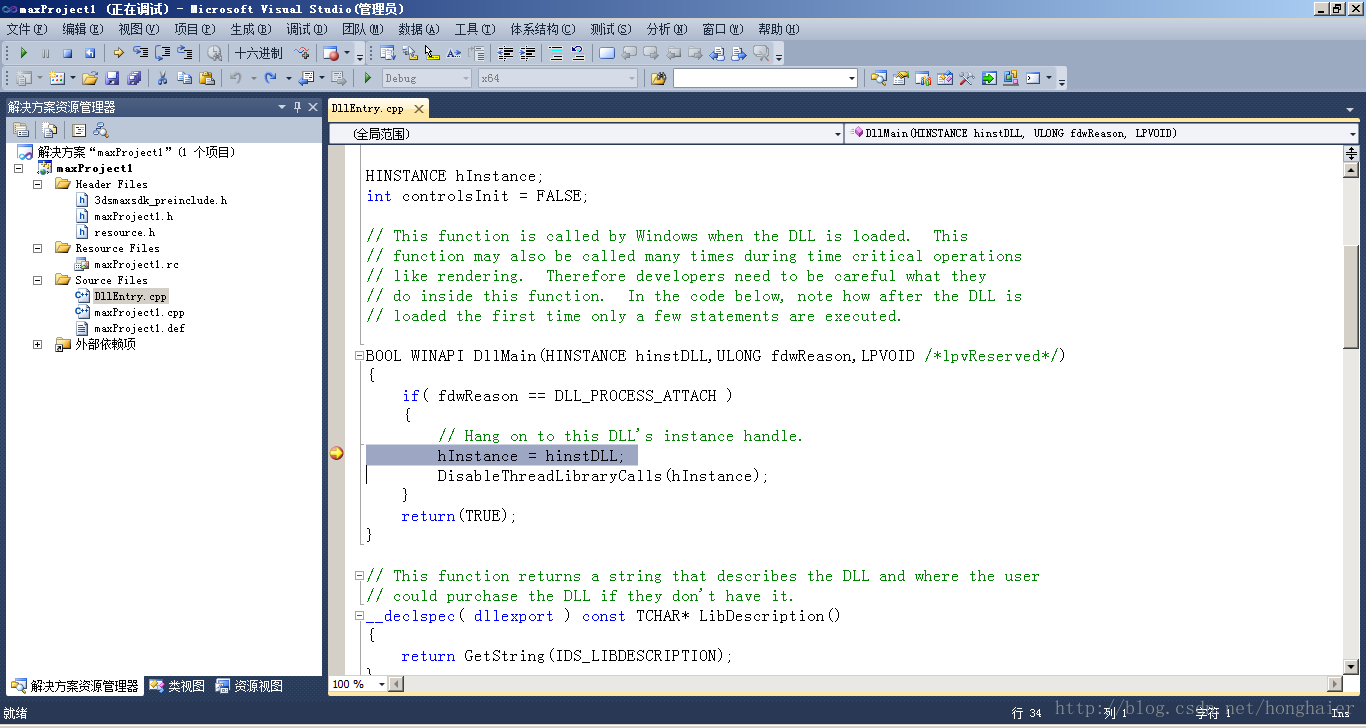1366x728 pixels.
Task: Click the Continue debugging play icon
Action: pos(24,53)
